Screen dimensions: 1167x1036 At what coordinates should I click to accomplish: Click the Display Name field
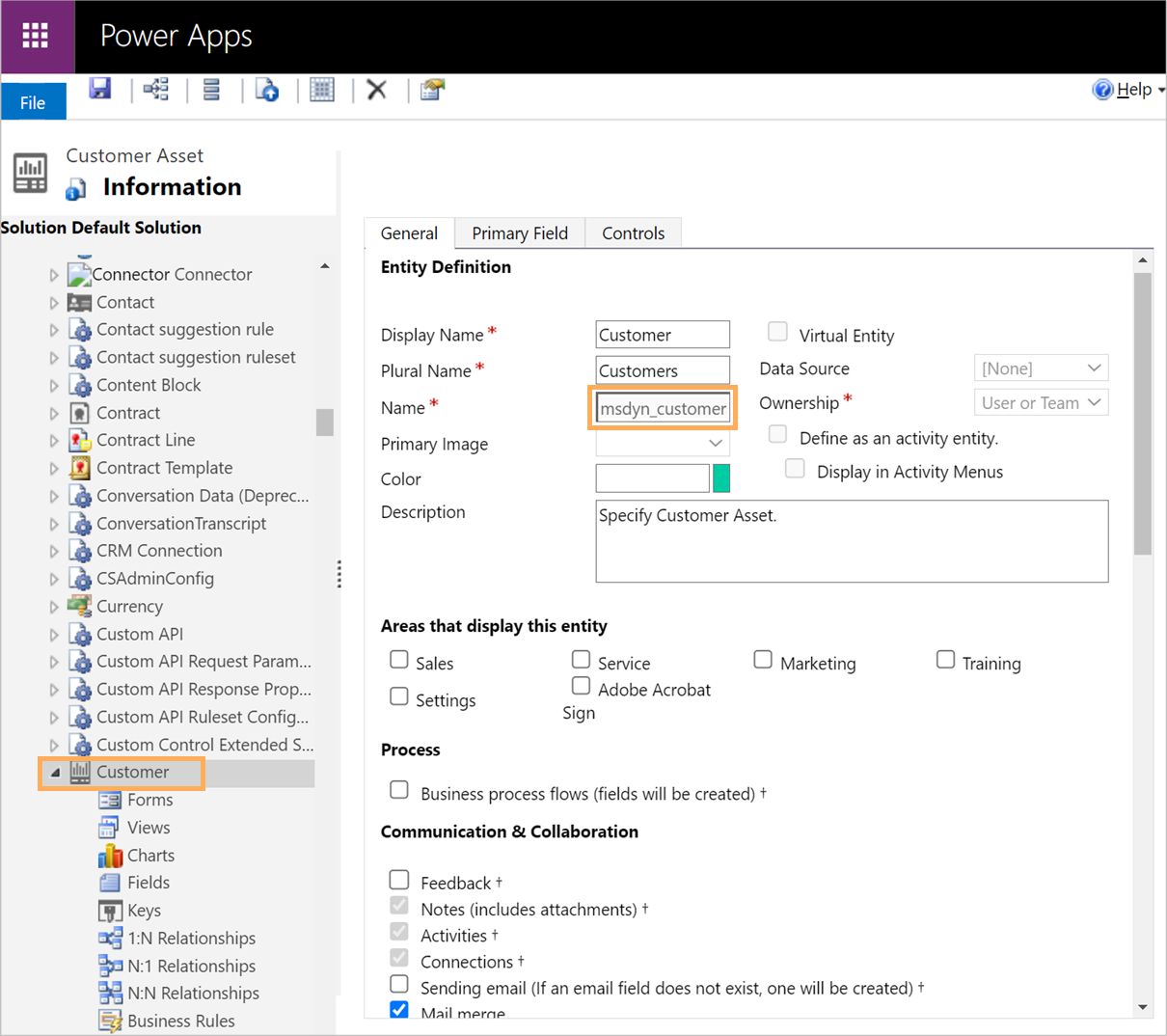pyautogui.click(x=663, y=335)
